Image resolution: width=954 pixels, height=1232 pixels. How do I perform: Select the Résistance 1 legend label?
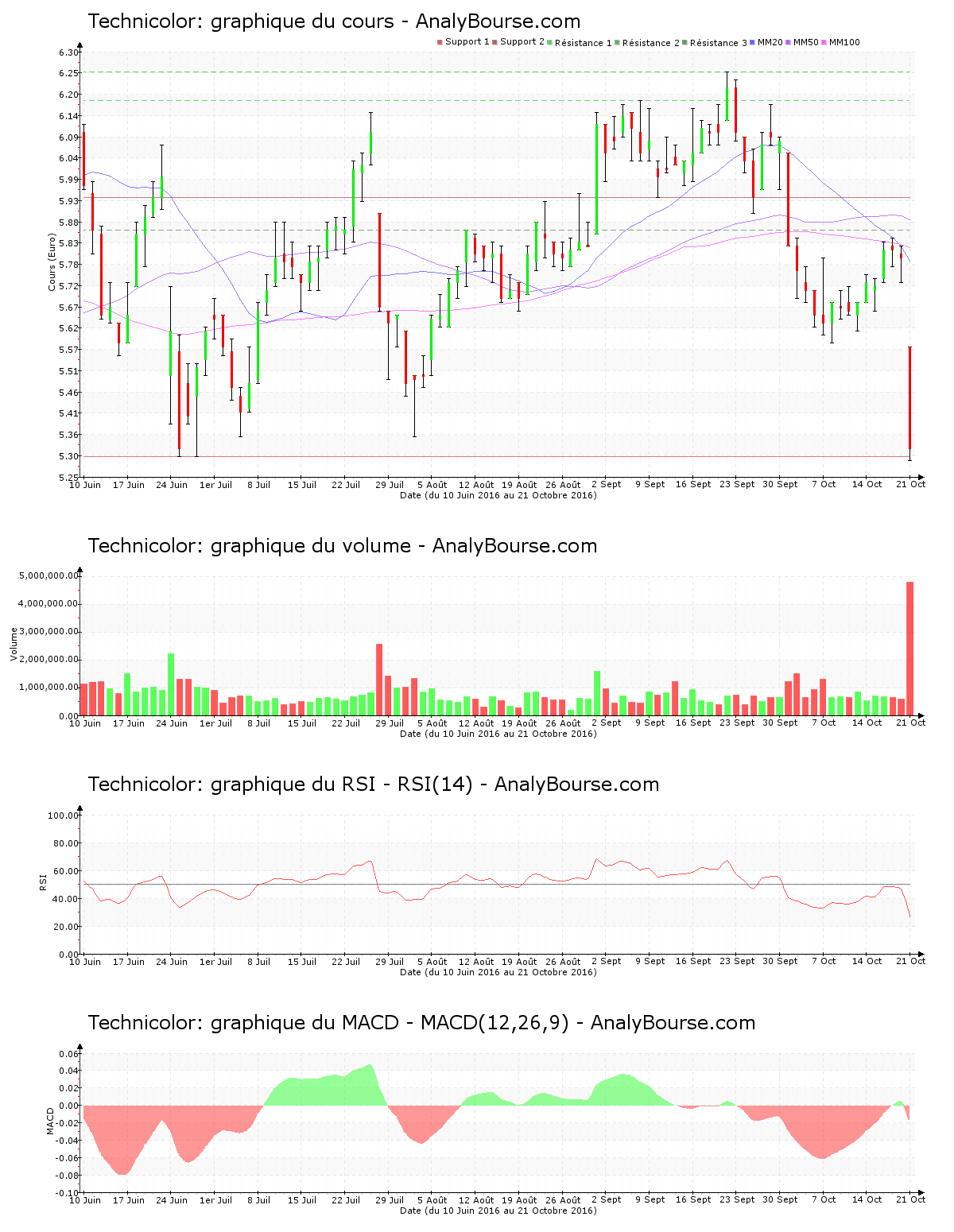click(x=584, y=43)
